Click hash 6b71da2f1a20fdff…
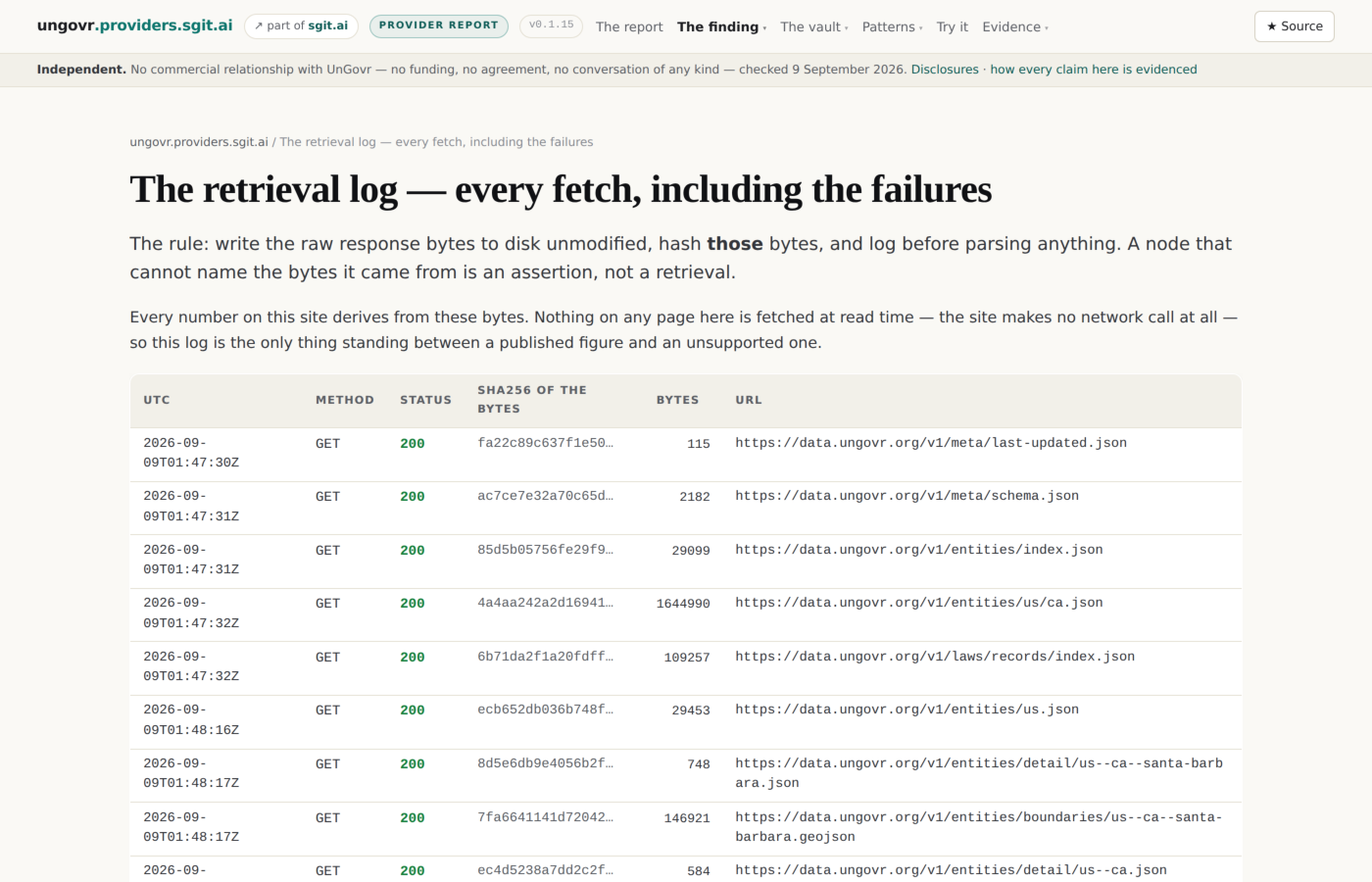The height and width of the screenshot is (882, 1372). (546, 657)
